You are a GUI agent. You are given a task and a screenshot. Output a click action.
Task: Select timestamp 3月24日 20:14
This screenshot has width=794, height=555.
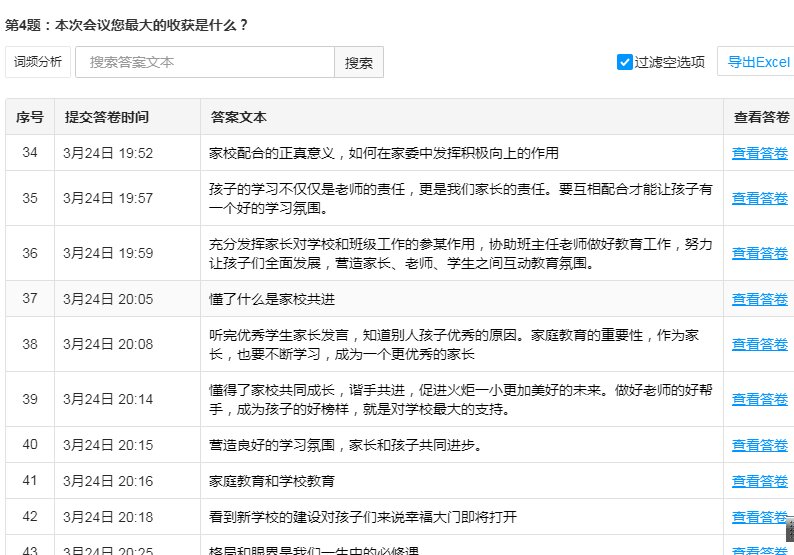pyautogui.click(x=108, y=399)
